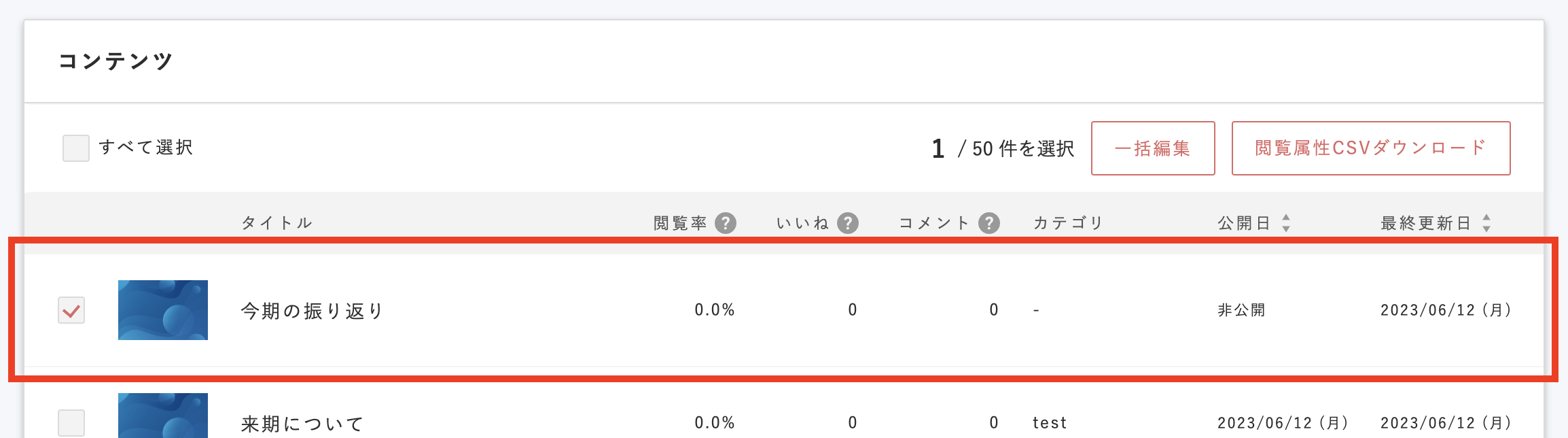
Task: Click 閲覧属性CSVダウンロード to download the CSV
Action: point(1371,148)
